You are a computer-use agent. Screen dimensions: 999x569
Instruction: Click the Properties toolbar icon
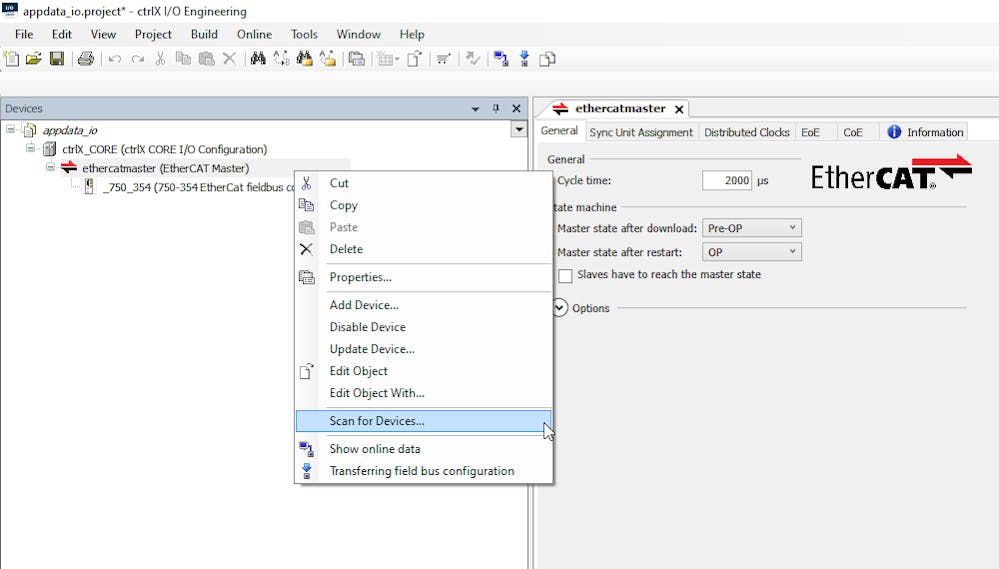pyautogui.click(x=357, y=59)
